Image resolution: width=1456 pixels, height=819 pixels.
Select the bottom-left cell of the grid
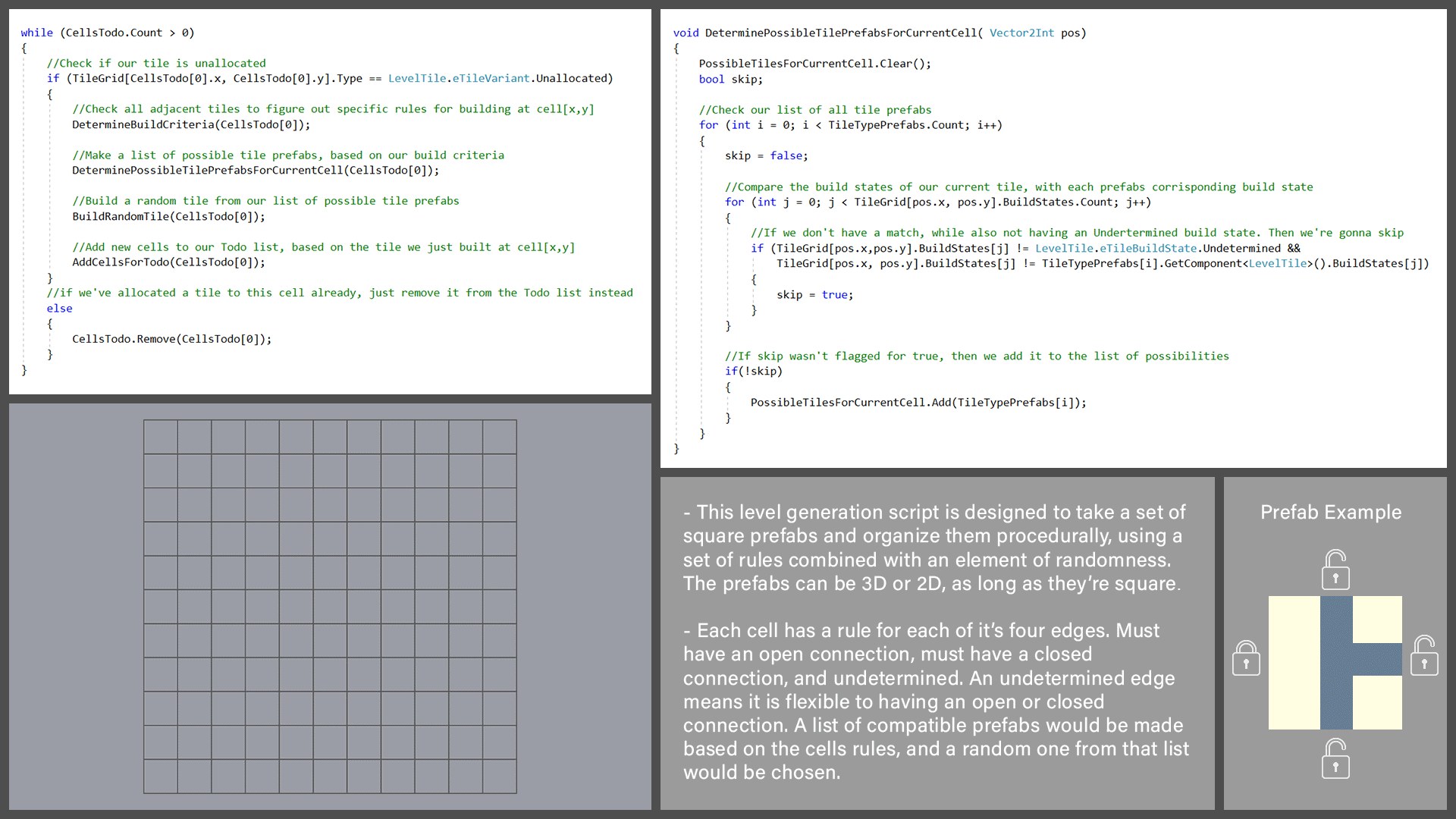[161, 776]
